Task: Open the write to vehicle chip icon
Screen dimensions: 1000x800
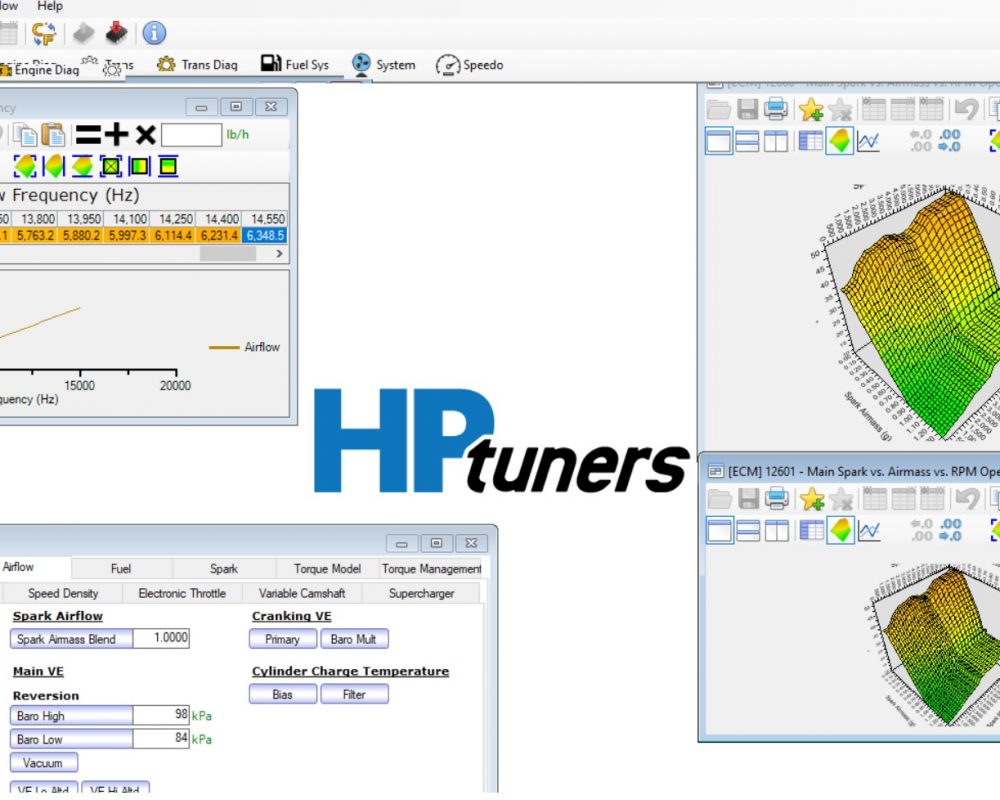Action: [x=117, y=33]
